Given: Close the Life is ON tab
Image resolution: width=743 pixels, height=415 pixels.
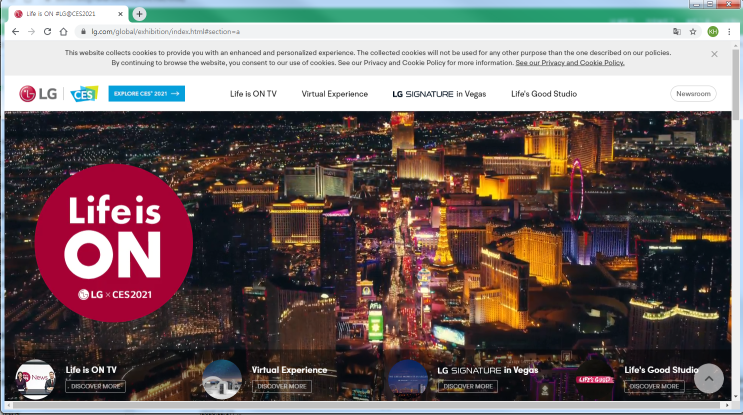Looking at the screenshot, I should [x=120, y=14].
